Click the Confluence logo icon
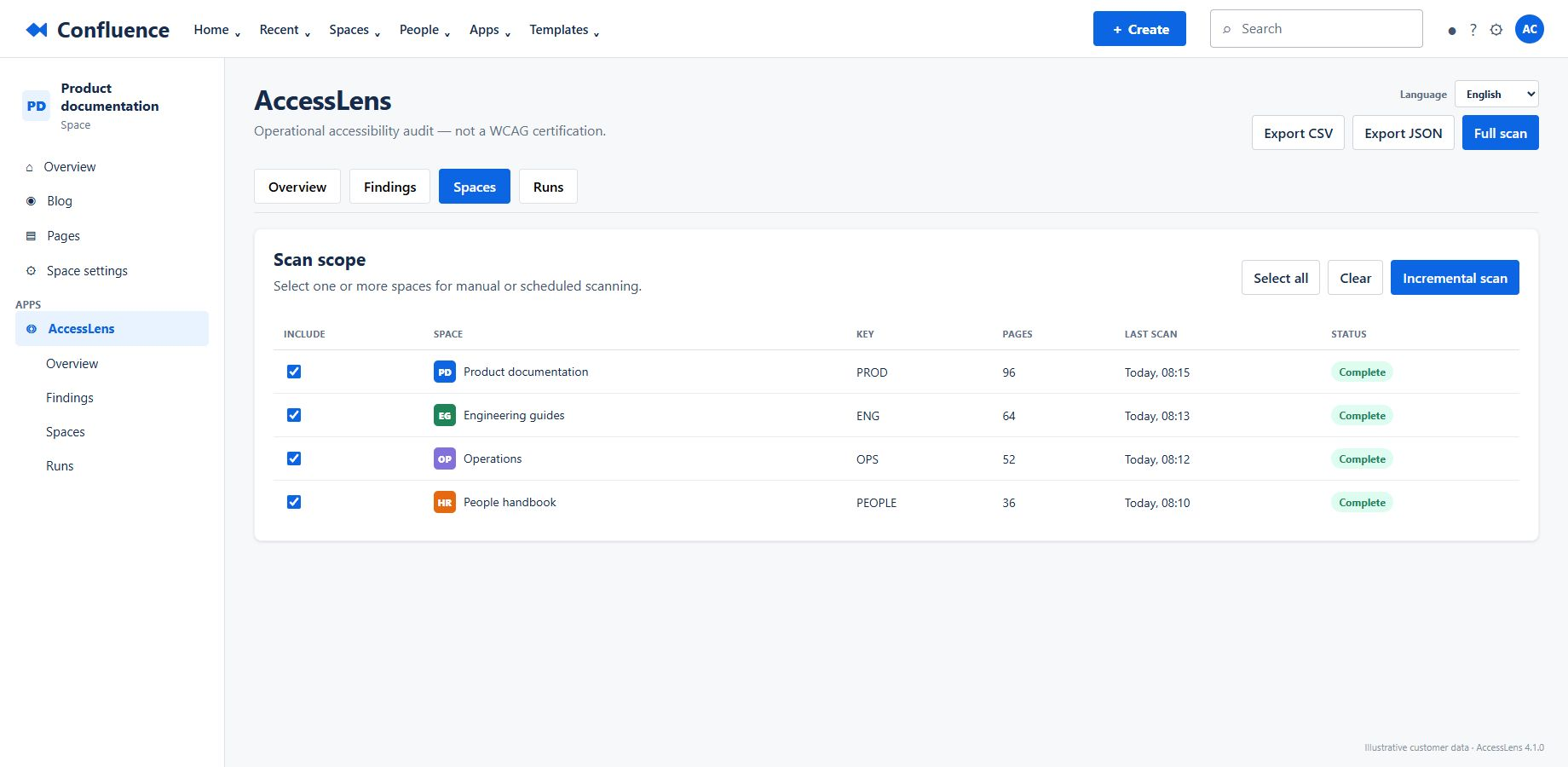The image size is (1568, 767). 36,30
